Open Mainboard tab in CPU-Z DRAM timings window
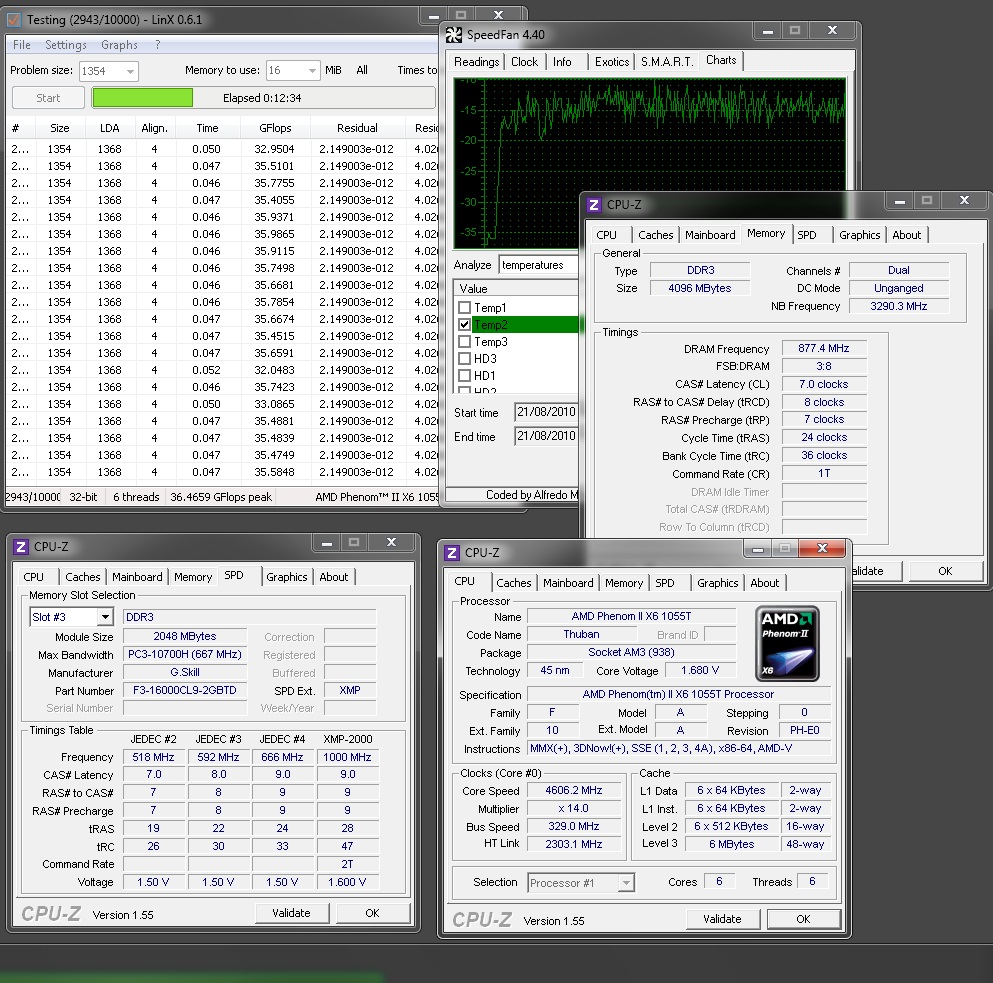Image resolution: width=993 pixels, height=983 pixels. (x=710, y=235)
